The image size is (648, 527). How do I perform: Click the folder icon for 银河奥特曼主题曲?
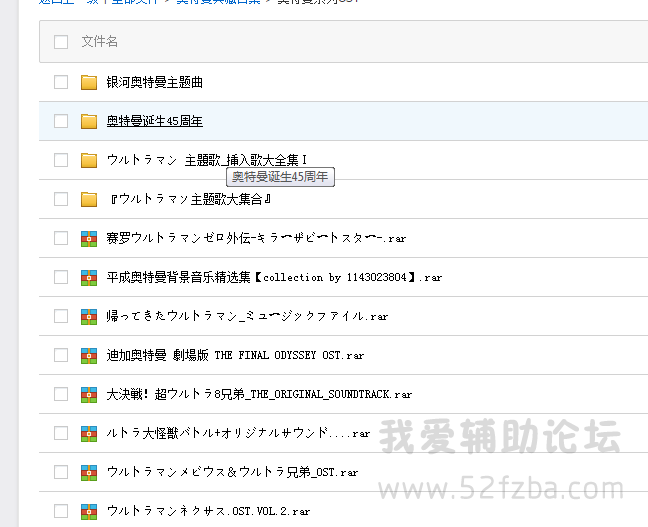[x=89, y=82]
